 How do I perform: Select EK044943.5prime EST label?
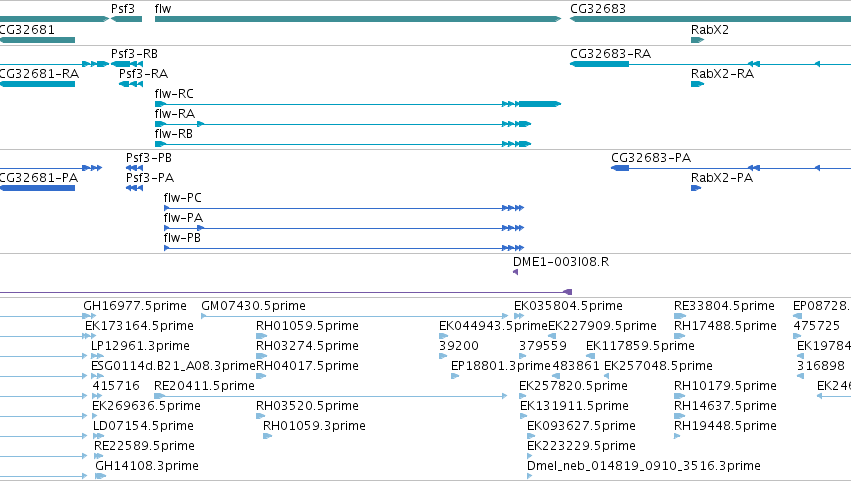click(493, 326)
